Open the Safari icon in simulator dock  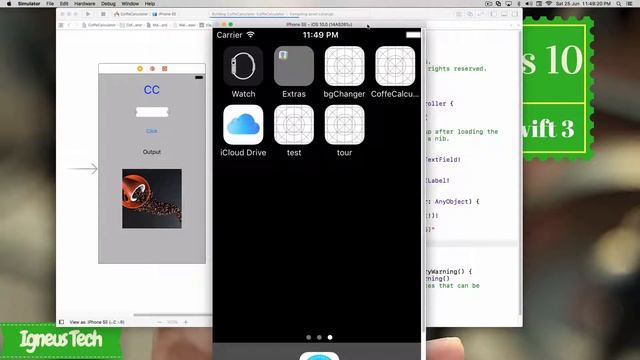pos(319,356)
